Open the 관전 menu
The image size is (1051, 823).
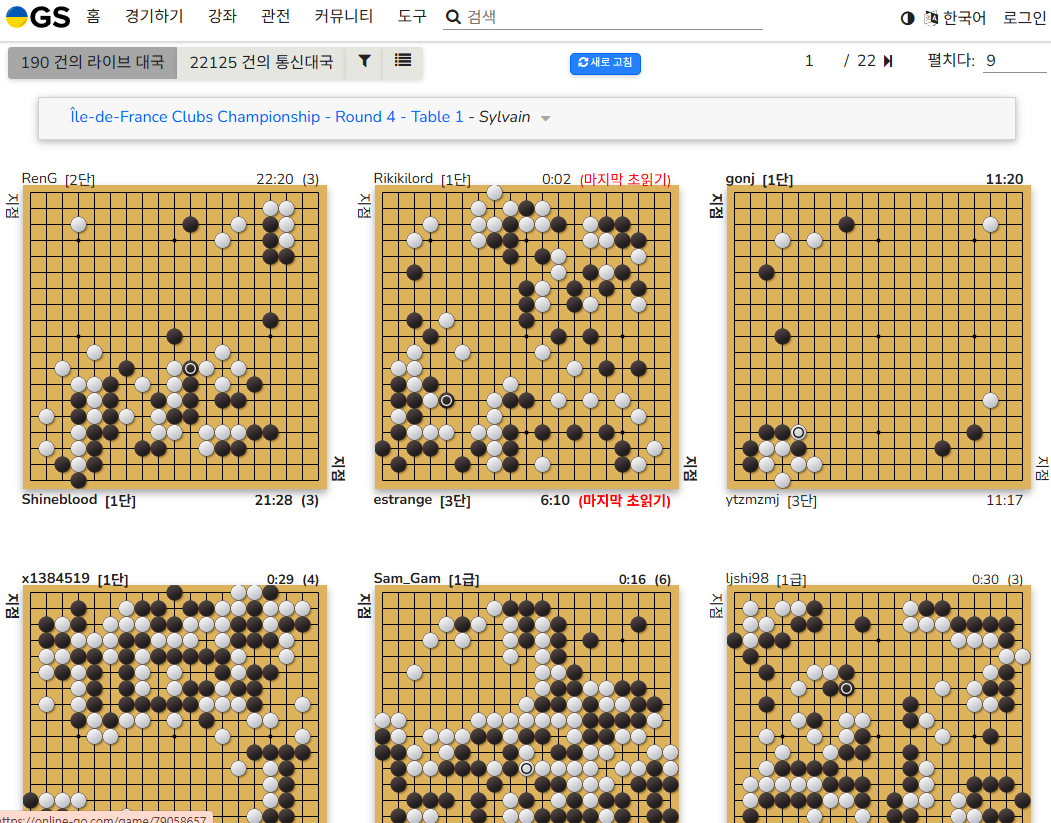[275, 16]
